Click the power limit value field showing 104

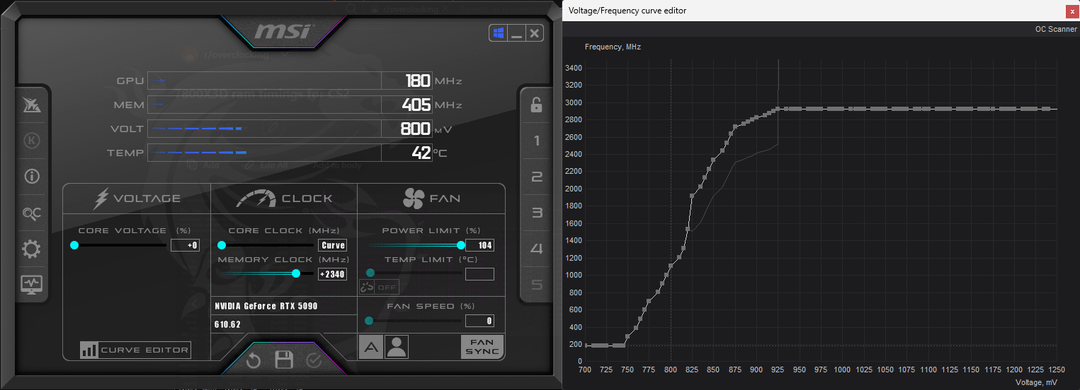pos(479,245)
